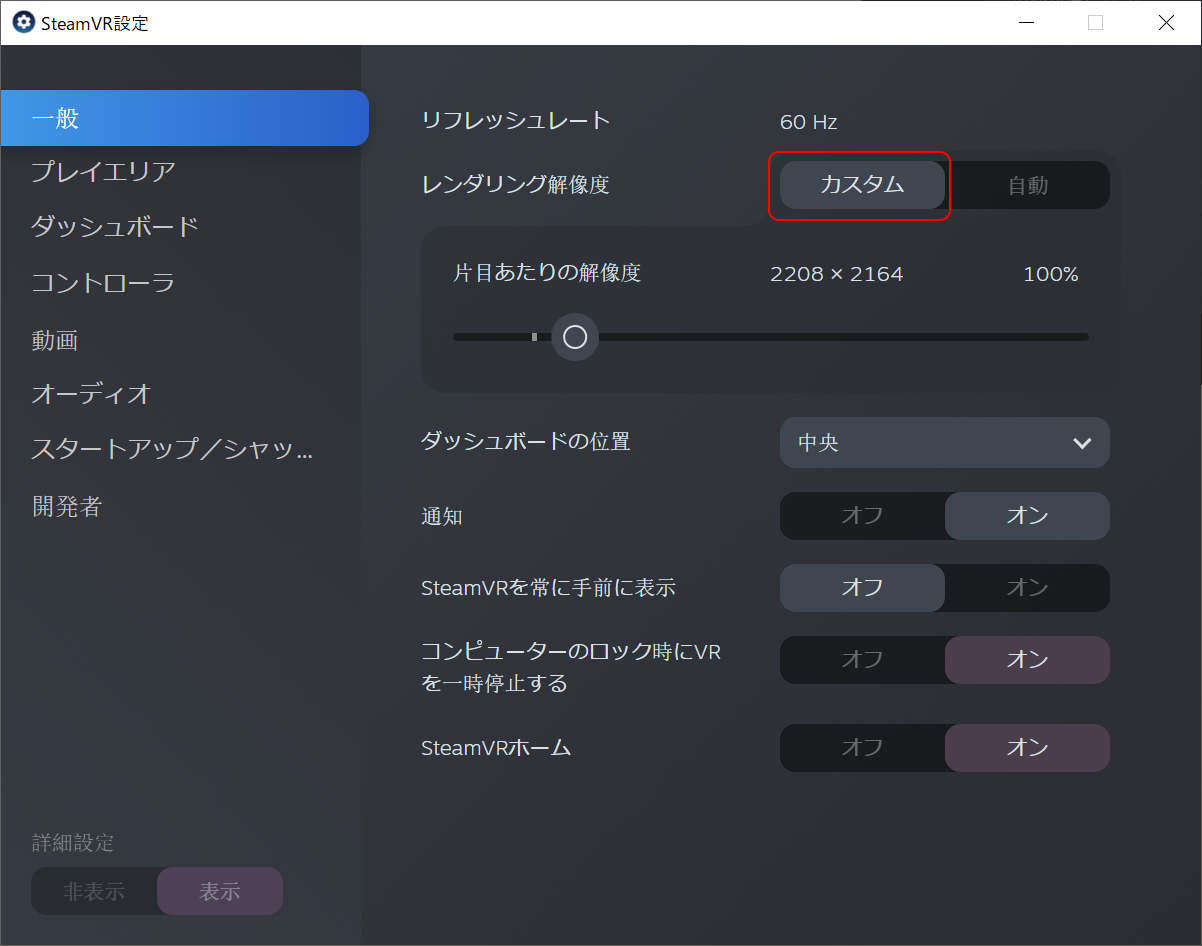Disable 通知 by clicking オフ
Image resolution: width=1202 pixels, height=946 pixels.
pyautogui.click(x=861, y=516)
